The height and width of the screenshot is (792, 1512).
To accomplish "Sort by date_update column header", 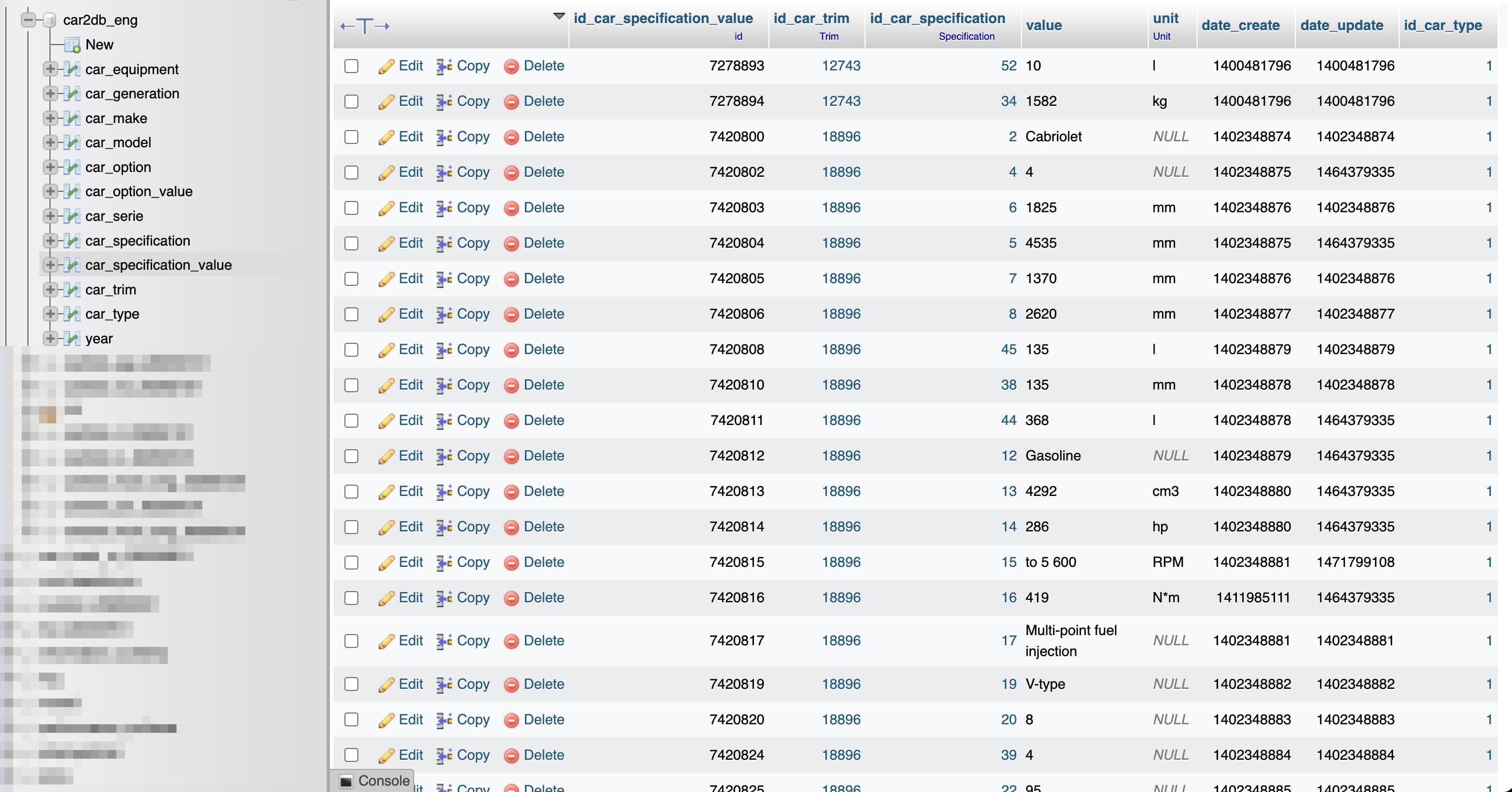I will click(1342, 25).
